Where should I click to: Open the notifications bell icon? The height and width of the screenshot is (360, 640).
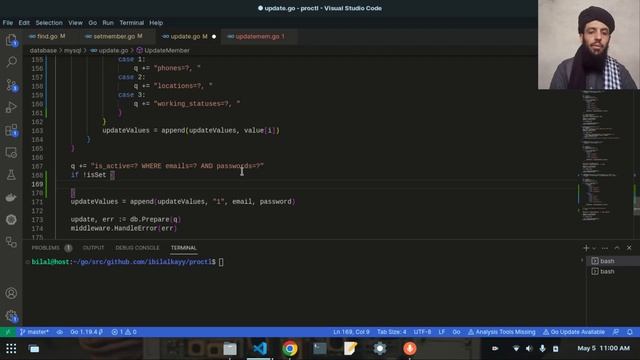(630, 332)
